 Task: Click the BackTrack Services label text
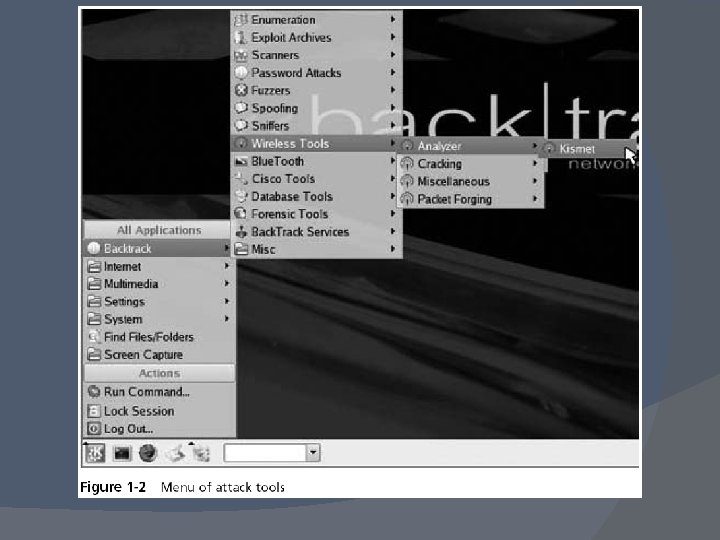coord(300,232)
